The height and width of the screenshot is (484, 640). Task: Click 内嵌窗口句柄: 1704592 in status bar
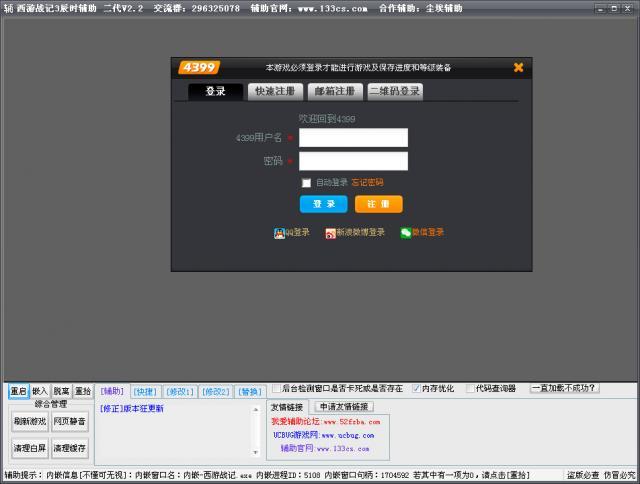(367, 475)
